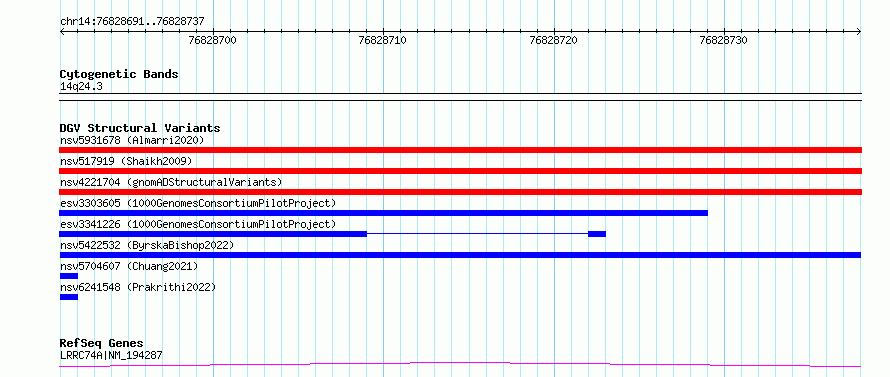Click the blue bar under esv3303605
The height and width of the screenshot is (377, 890).
(x=384, y=213)
